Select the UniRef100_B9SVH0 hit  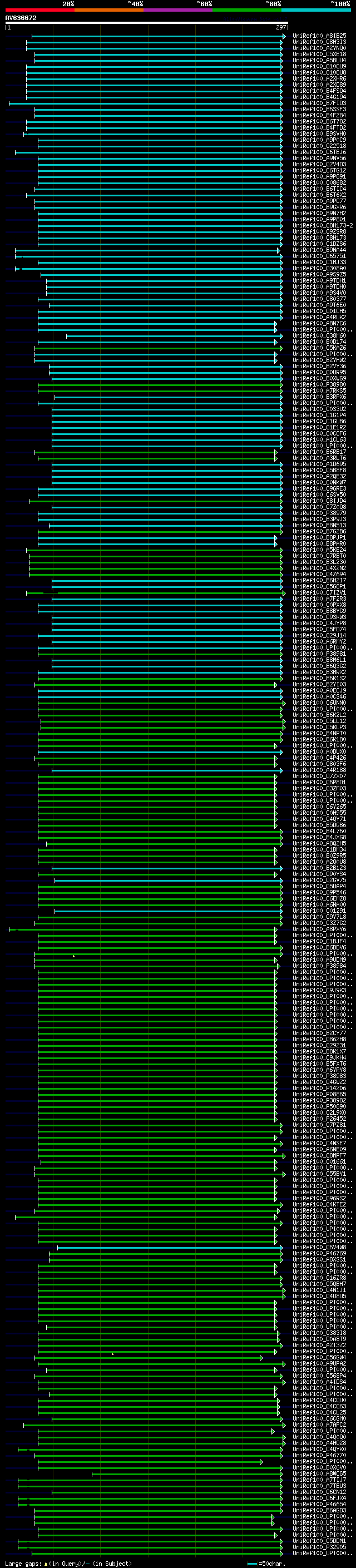tap(319, 134)
